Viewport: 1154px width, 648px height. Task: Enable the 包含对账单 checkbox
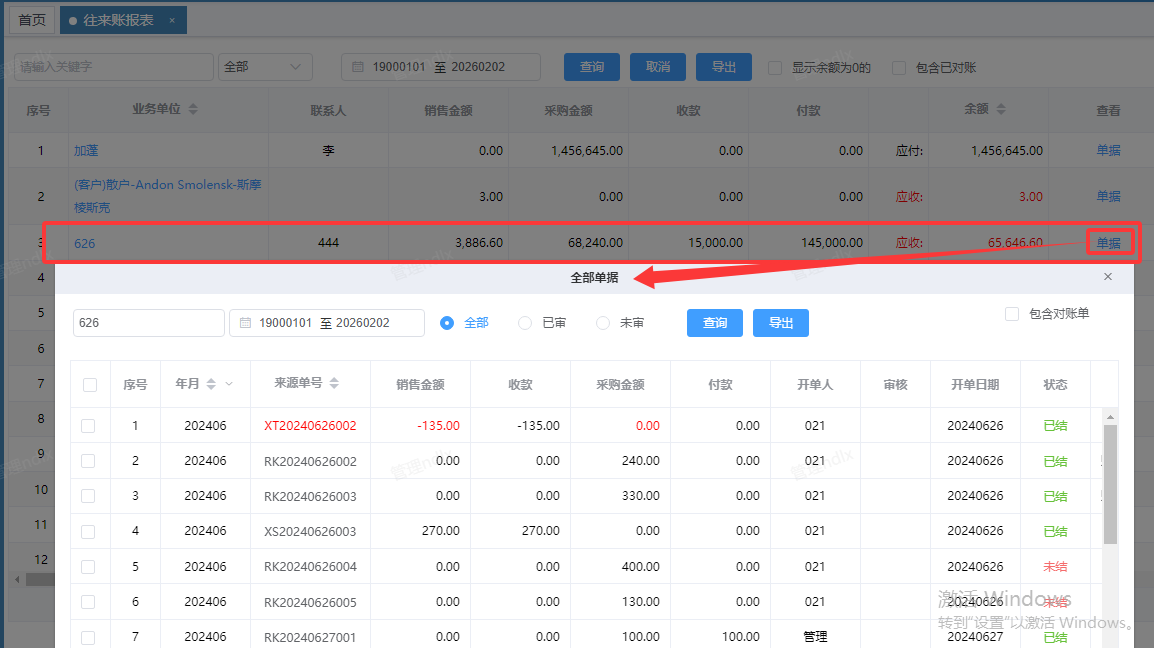[1012, 314]
